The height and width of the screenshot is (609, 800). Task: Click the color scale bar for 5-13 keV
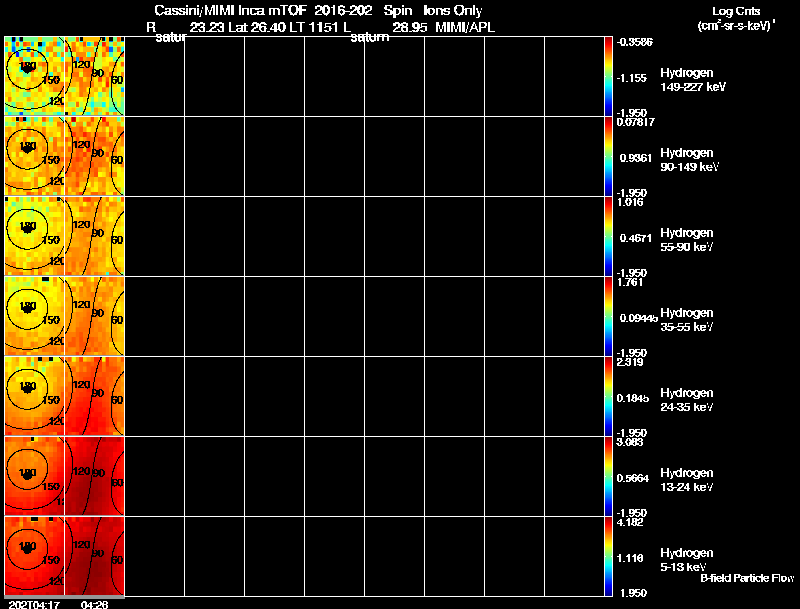(x=608, y=556)
